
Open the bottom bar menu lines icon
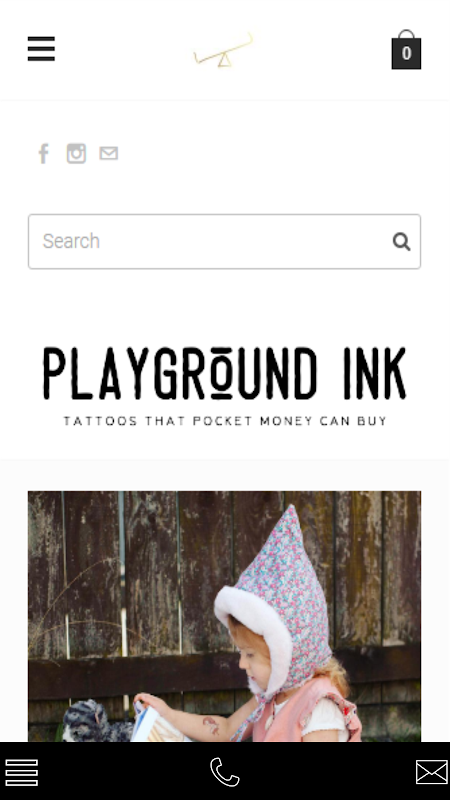tap(21, 772)
